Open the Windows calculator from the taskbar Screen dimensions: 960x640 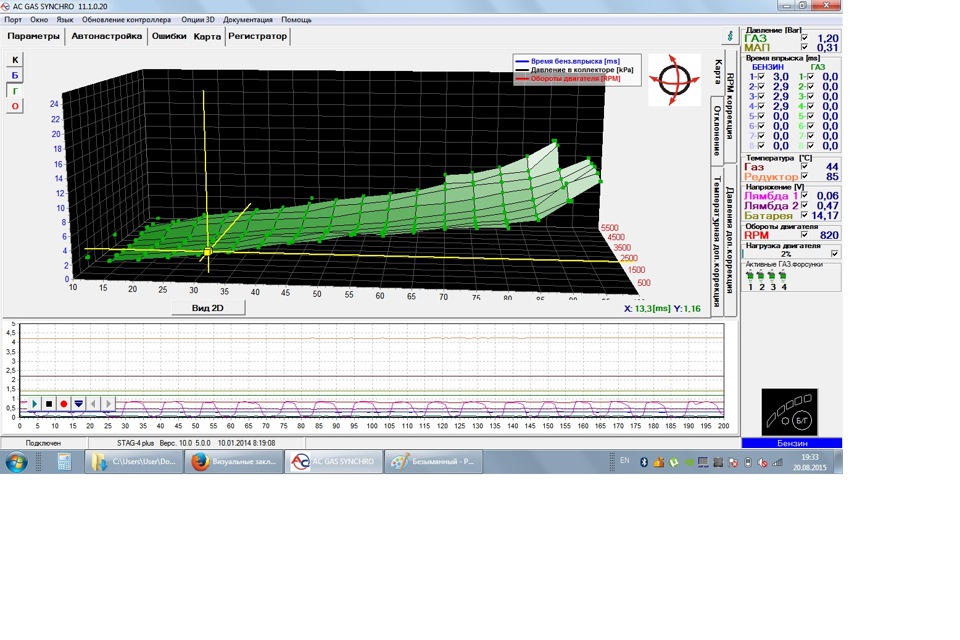[64, 461]
